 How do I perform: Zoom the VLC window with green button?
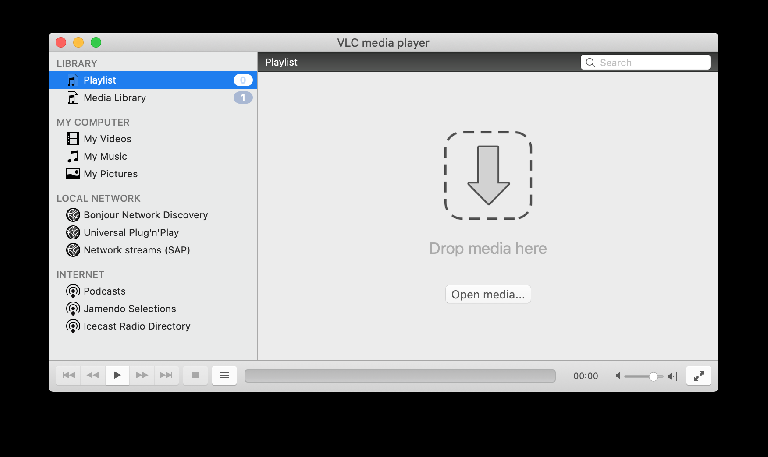[96, 43]
